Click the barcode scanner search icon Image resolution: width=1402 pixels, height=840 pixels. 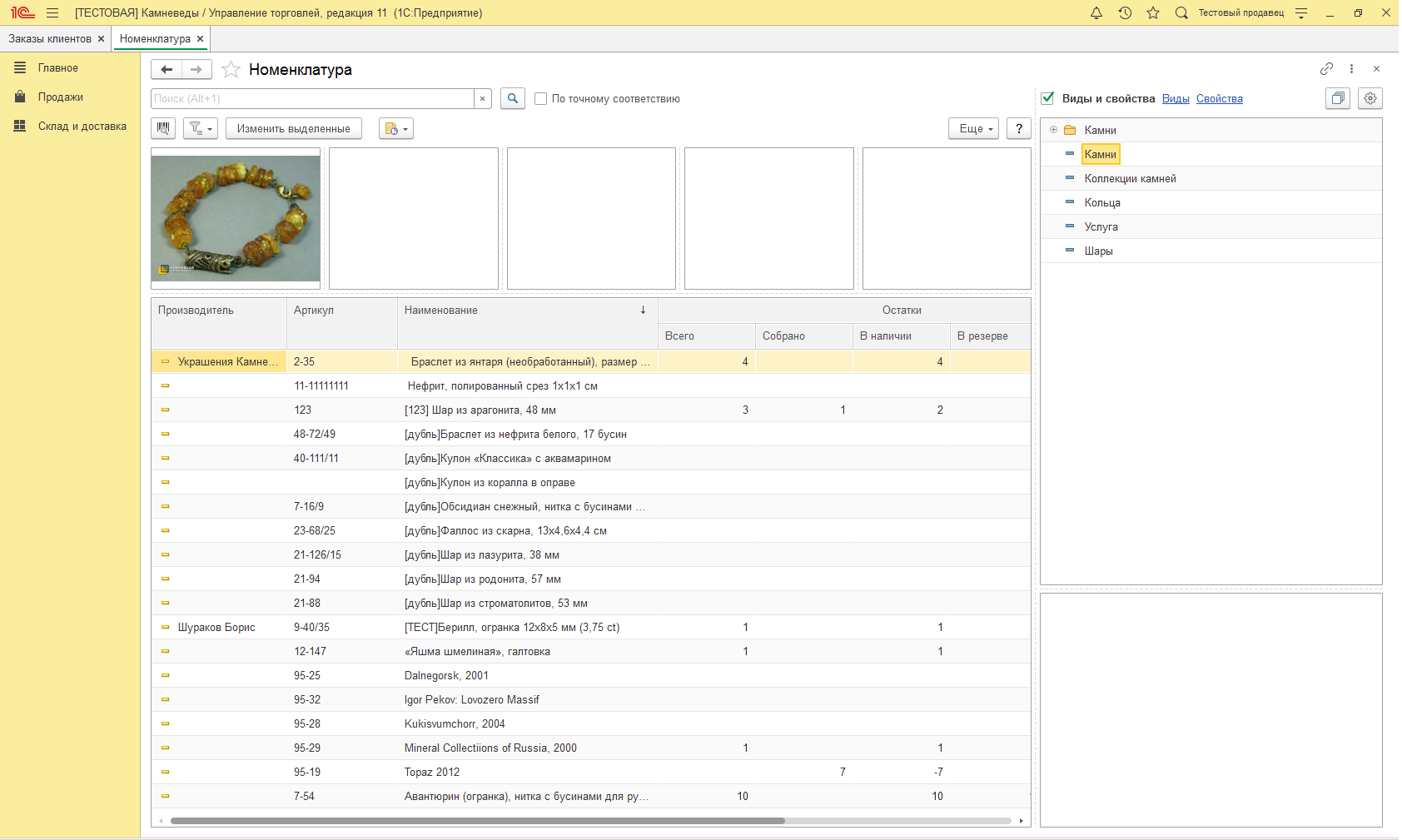[x=163, y=128]
